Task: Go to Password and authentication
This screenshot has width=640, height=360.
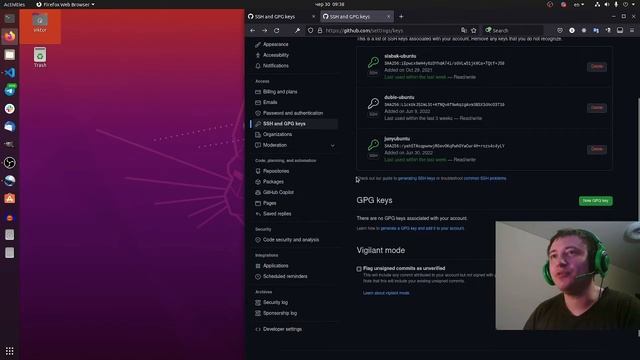Action: click(x=293, y=113)
